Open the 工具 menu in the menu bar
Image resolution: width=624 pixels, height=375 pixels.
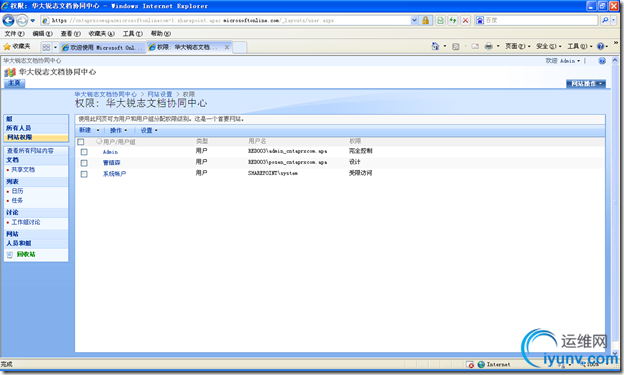[x=133, y=34]
